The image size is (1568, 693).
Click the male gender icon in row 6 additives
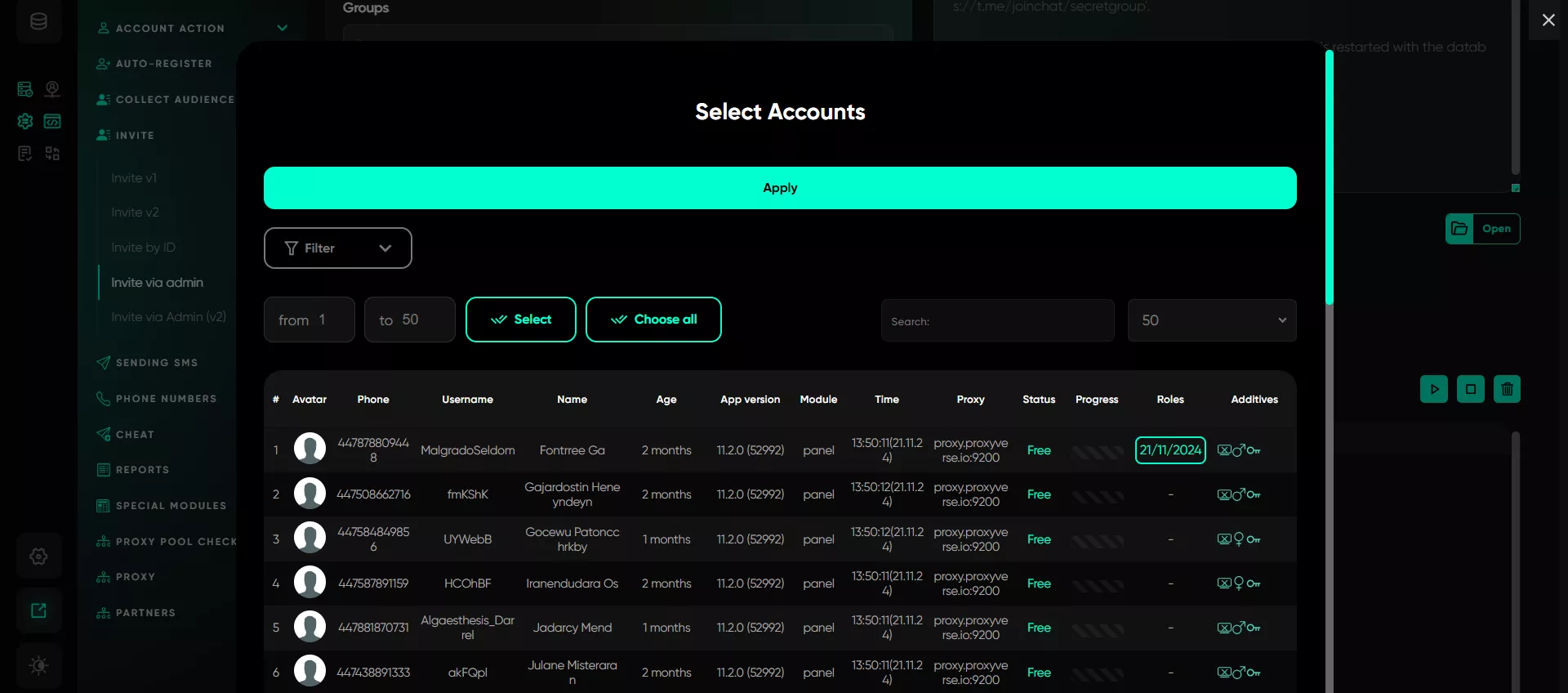click(x=1239, y=673)
